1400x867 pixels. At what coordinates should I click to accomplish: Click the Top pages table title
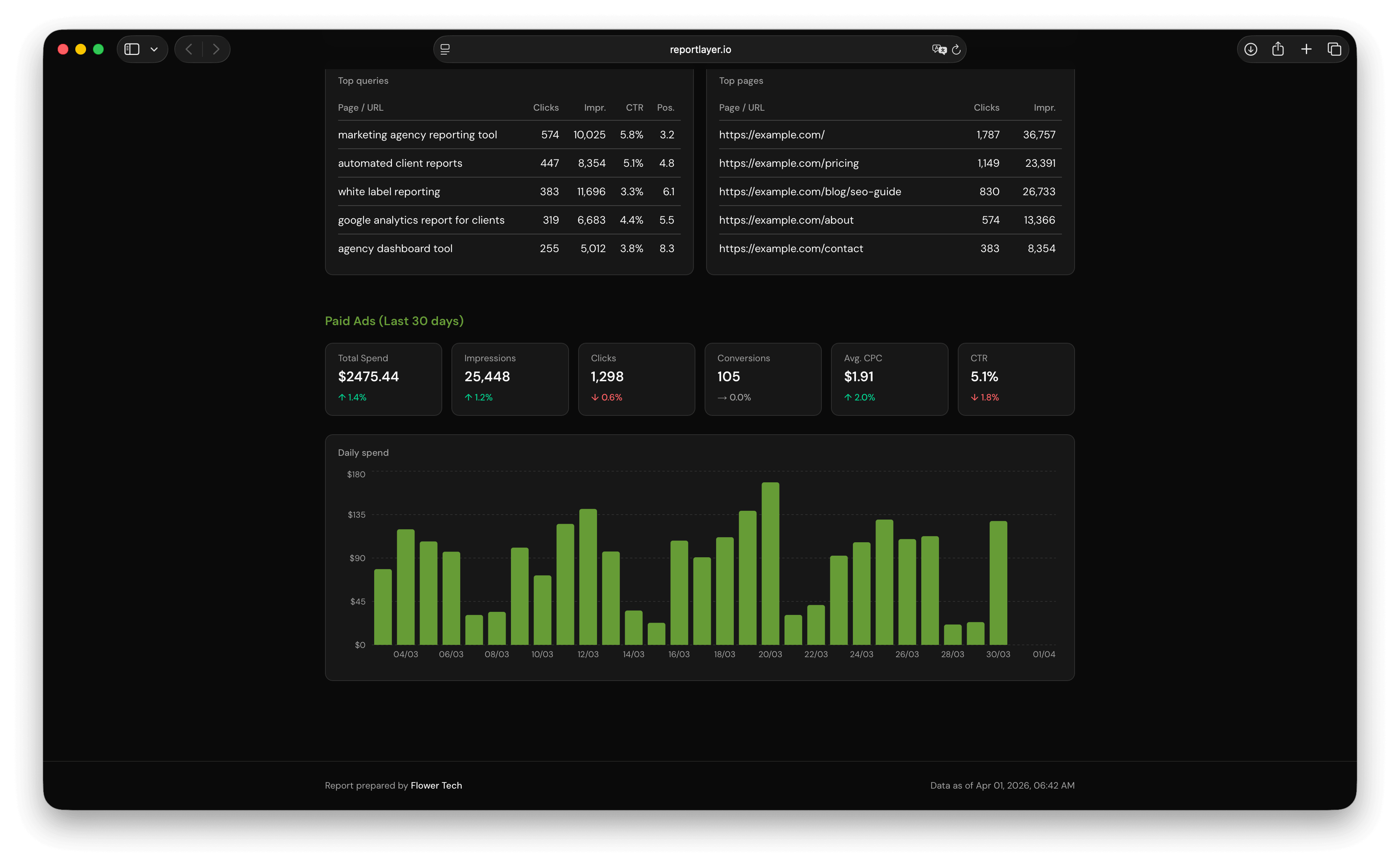click(x=741, y=81)
